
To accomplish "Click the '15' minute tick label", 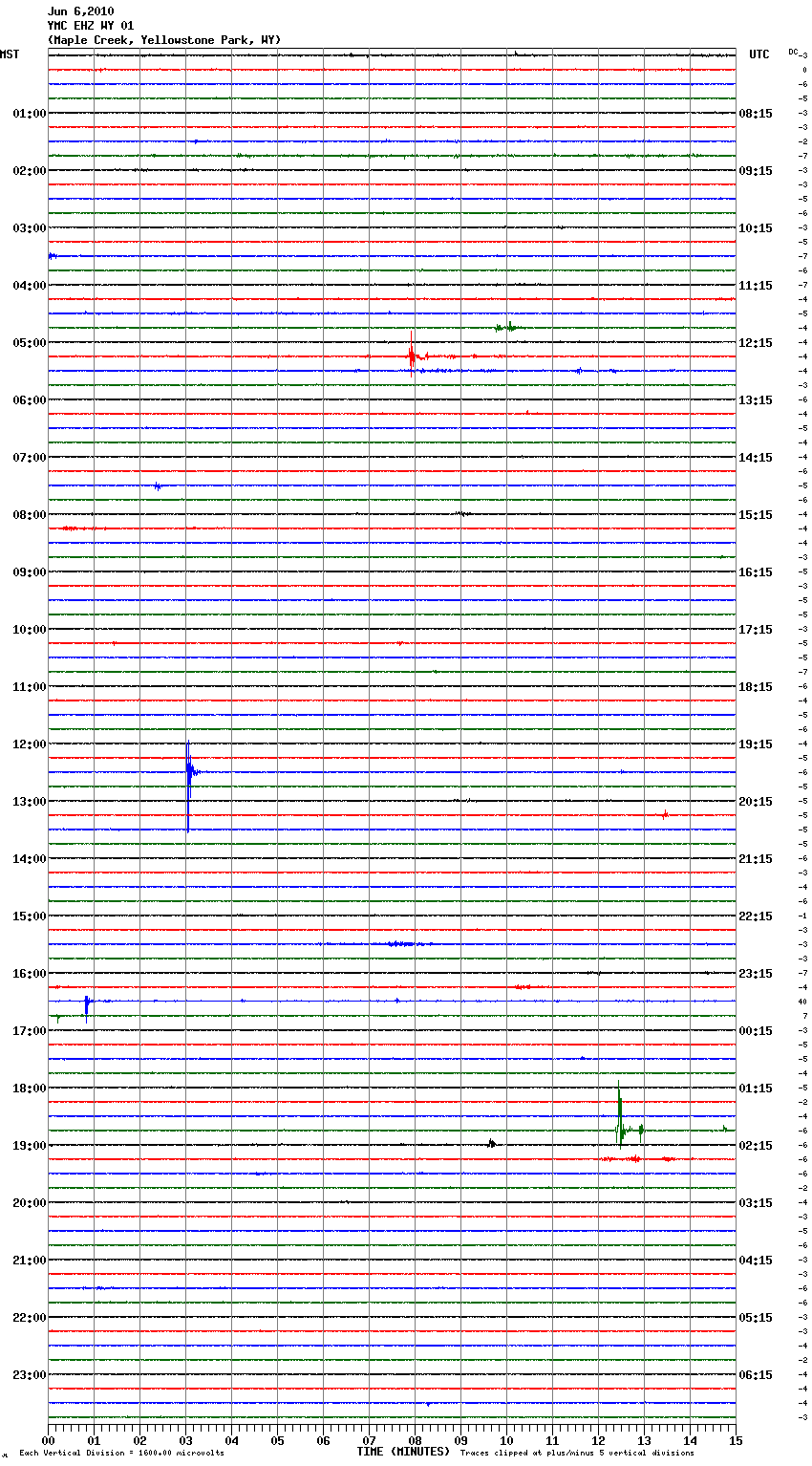I will (735, 1440).
